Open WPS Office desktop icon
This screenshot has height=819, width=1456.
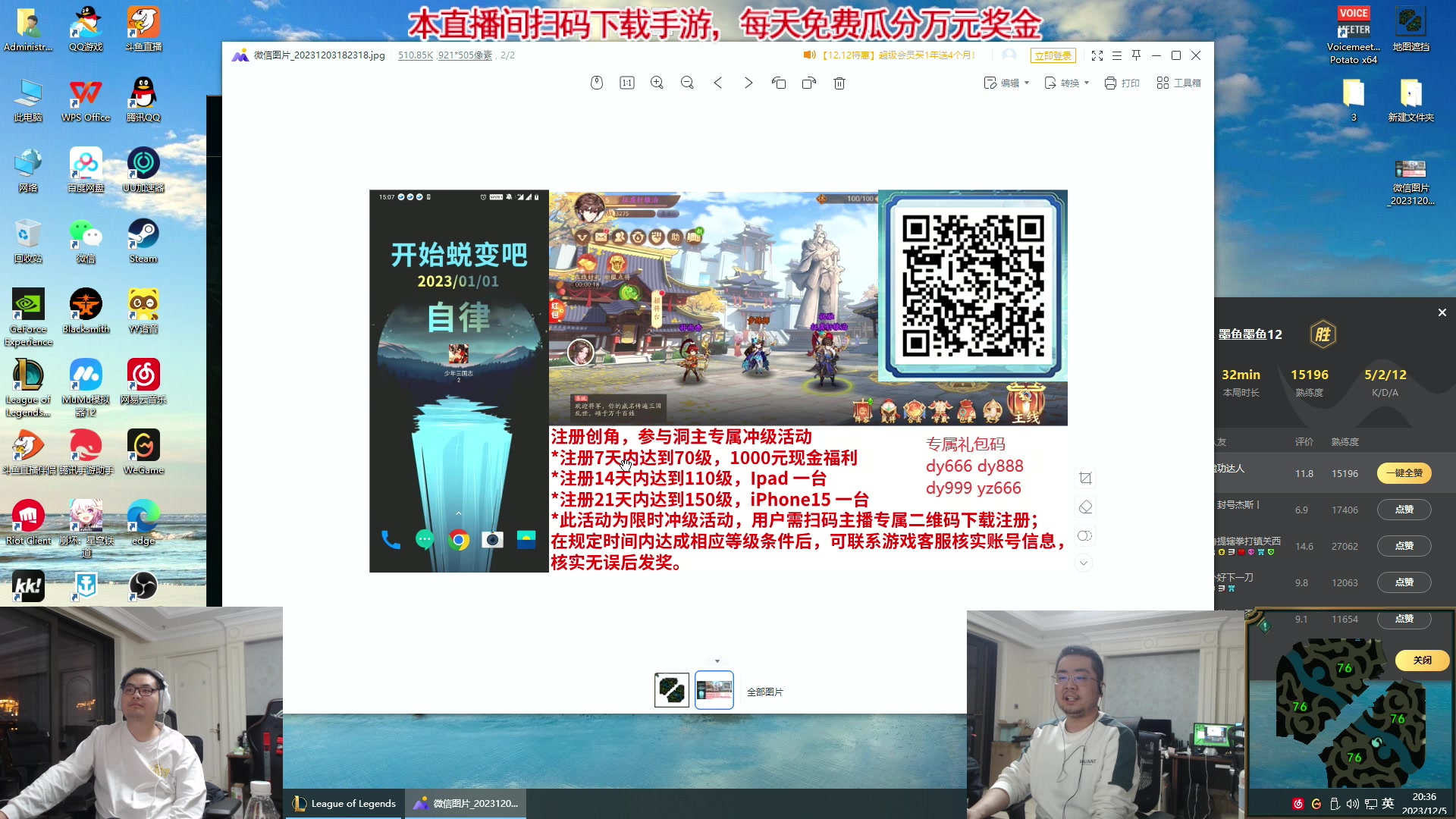point(86,99)
